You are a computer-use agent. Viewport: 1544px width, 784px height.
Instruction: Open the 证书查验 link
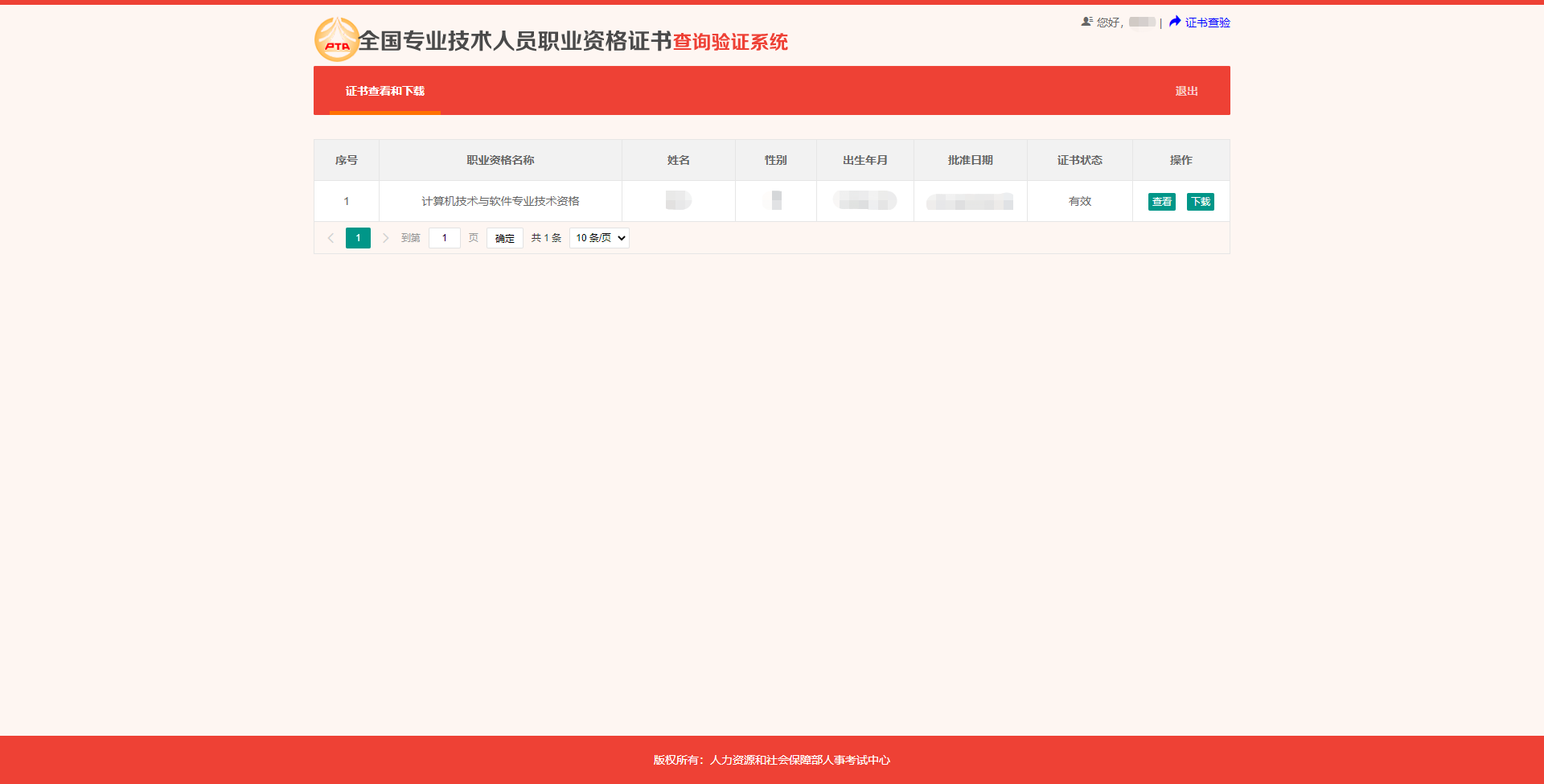coord(1207,23)
